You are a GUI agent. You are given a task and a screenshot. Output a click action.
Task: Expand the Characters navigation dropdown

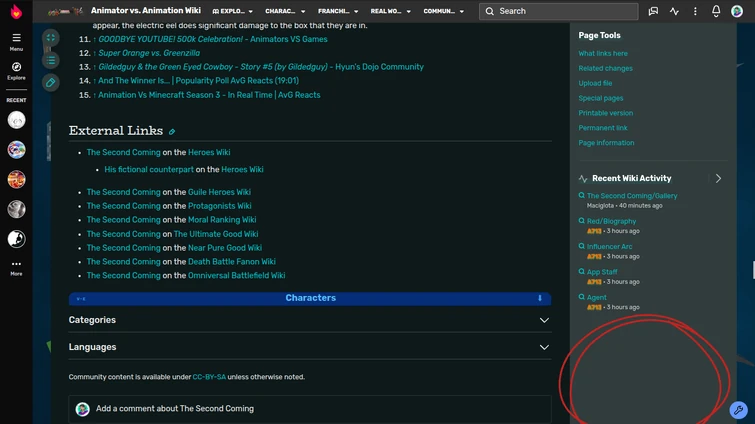pos(285,11)
